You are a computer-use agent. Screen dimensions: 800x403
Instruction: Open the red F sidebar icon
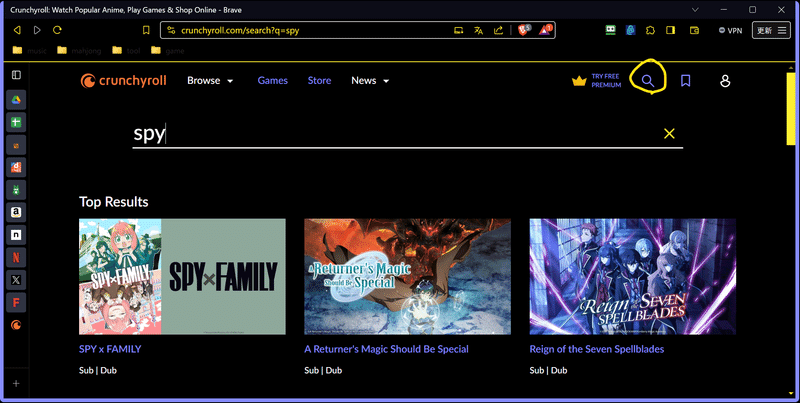(x=16, y=303)
